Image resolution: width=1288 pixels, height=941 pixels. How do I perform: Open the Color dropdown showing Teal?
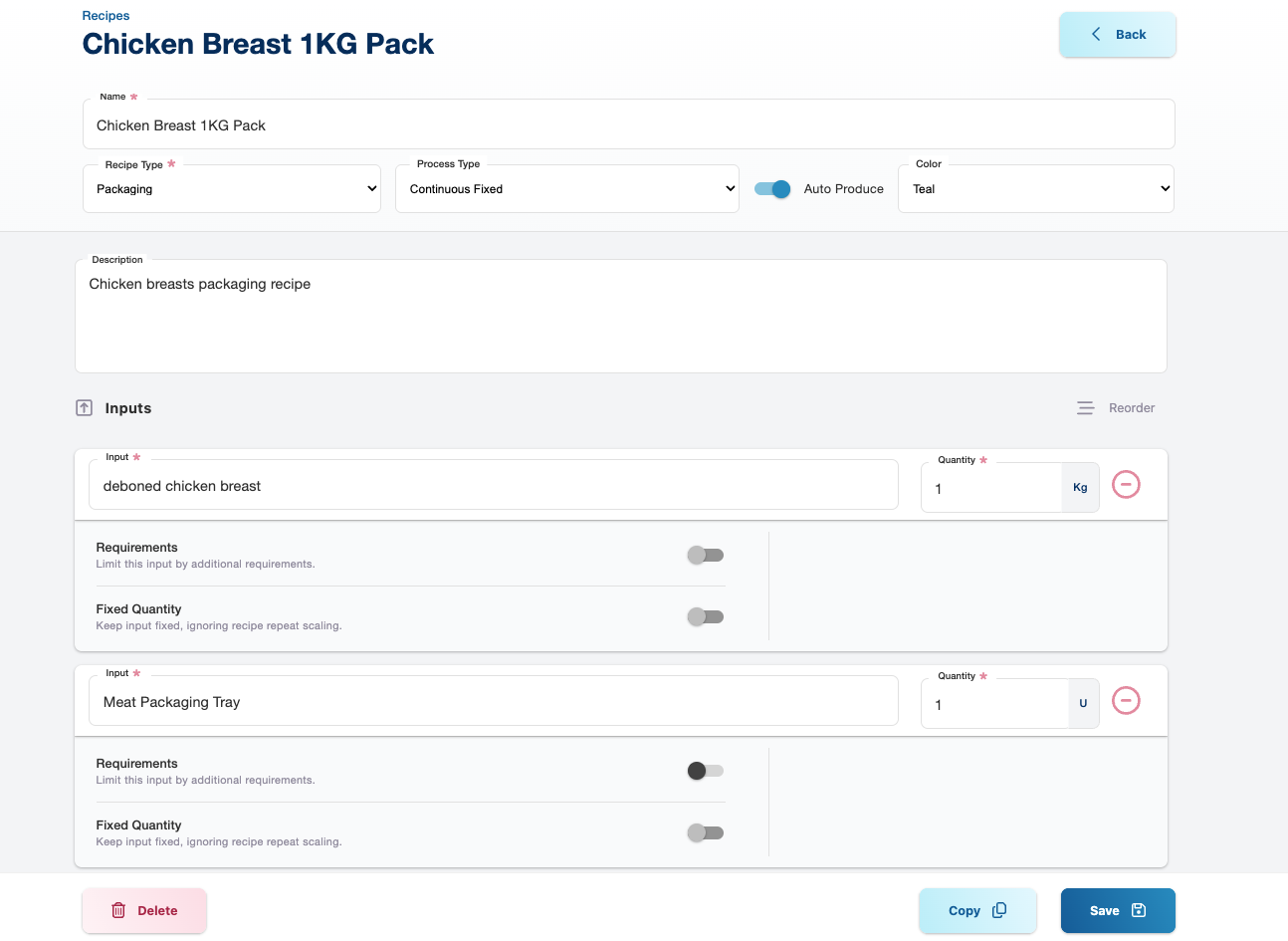click(1035, 189)
